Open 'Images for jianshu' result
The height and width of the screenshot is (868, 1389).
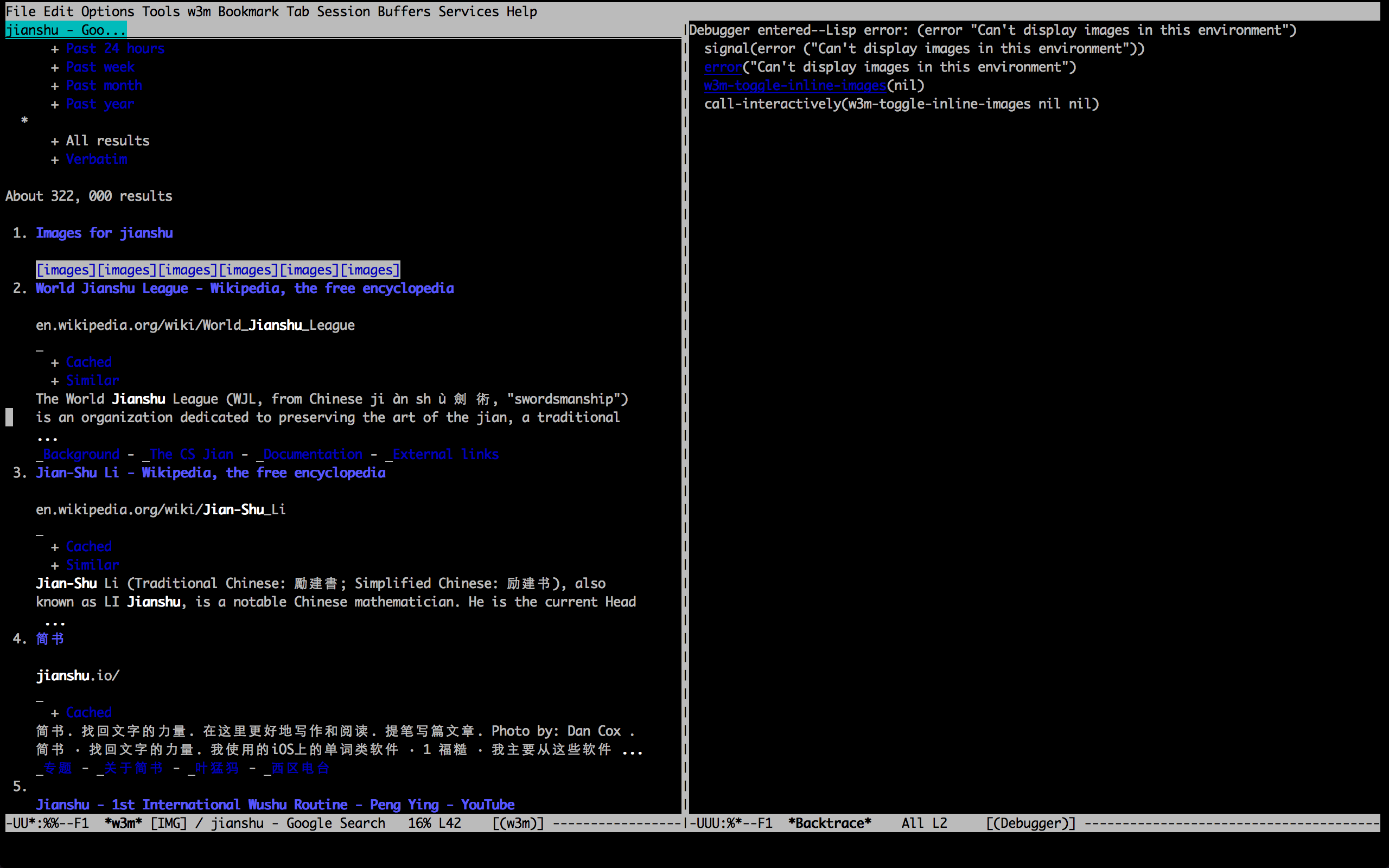104,233
